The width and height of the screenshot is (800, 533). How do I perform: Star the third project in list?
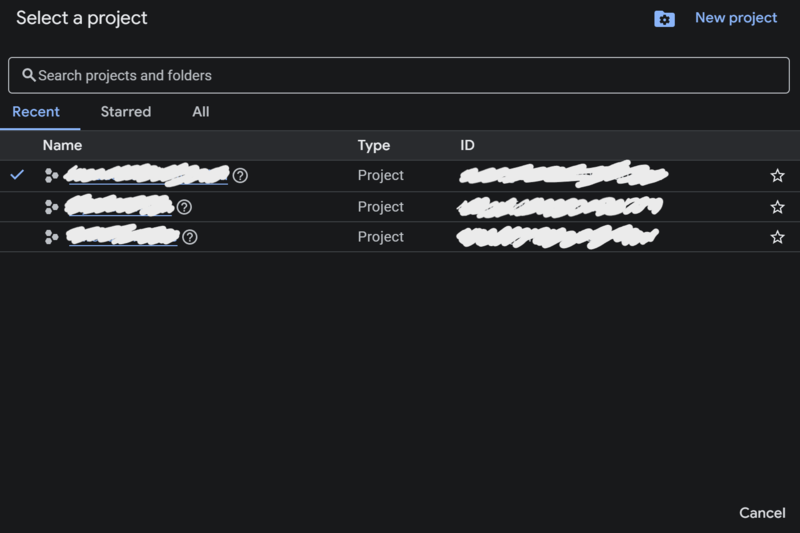click(x=777, y=237)
